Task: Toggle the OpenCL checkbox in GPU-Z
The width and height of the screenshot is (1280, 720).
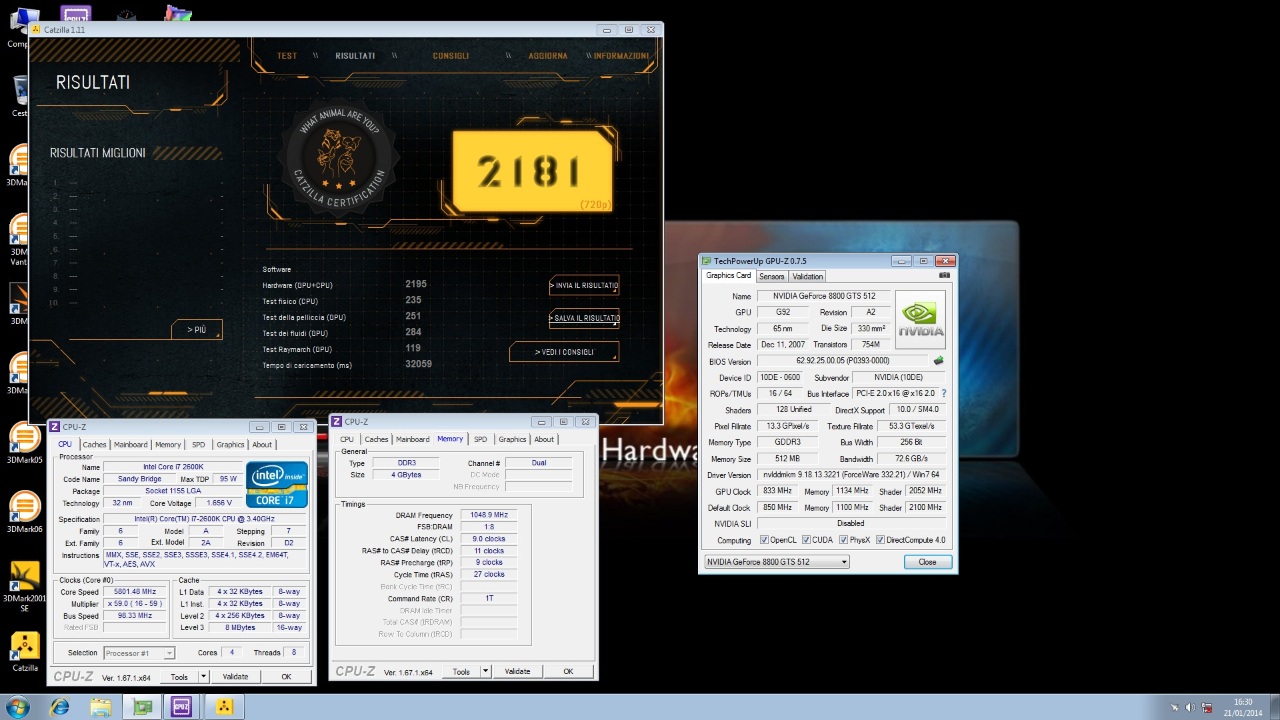Action: (x=765, y=540)
